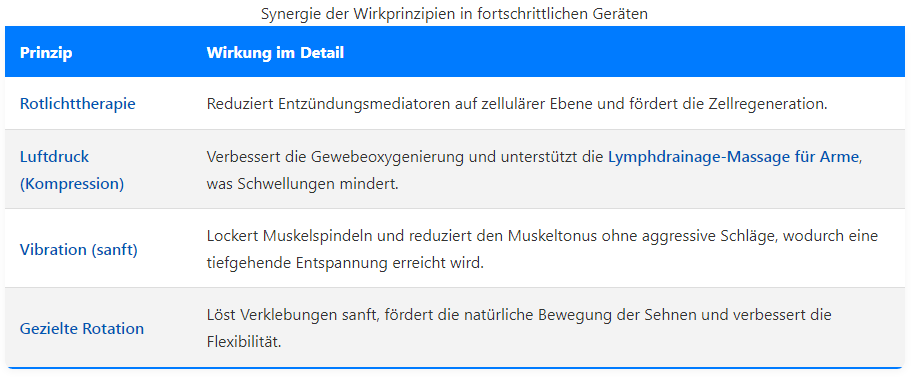The image size is (911, 377).
Task: Click the word Flexibilität in the last row
Action: [244, 342]
